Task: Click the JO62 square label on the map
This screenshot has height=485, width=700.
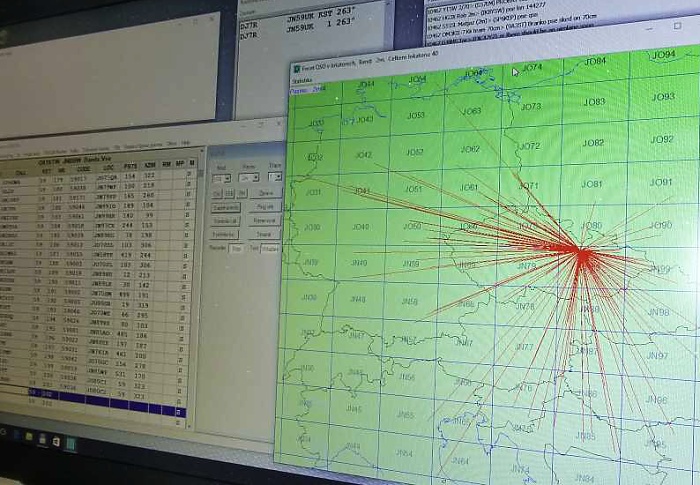Action: [x=470, y=149]
